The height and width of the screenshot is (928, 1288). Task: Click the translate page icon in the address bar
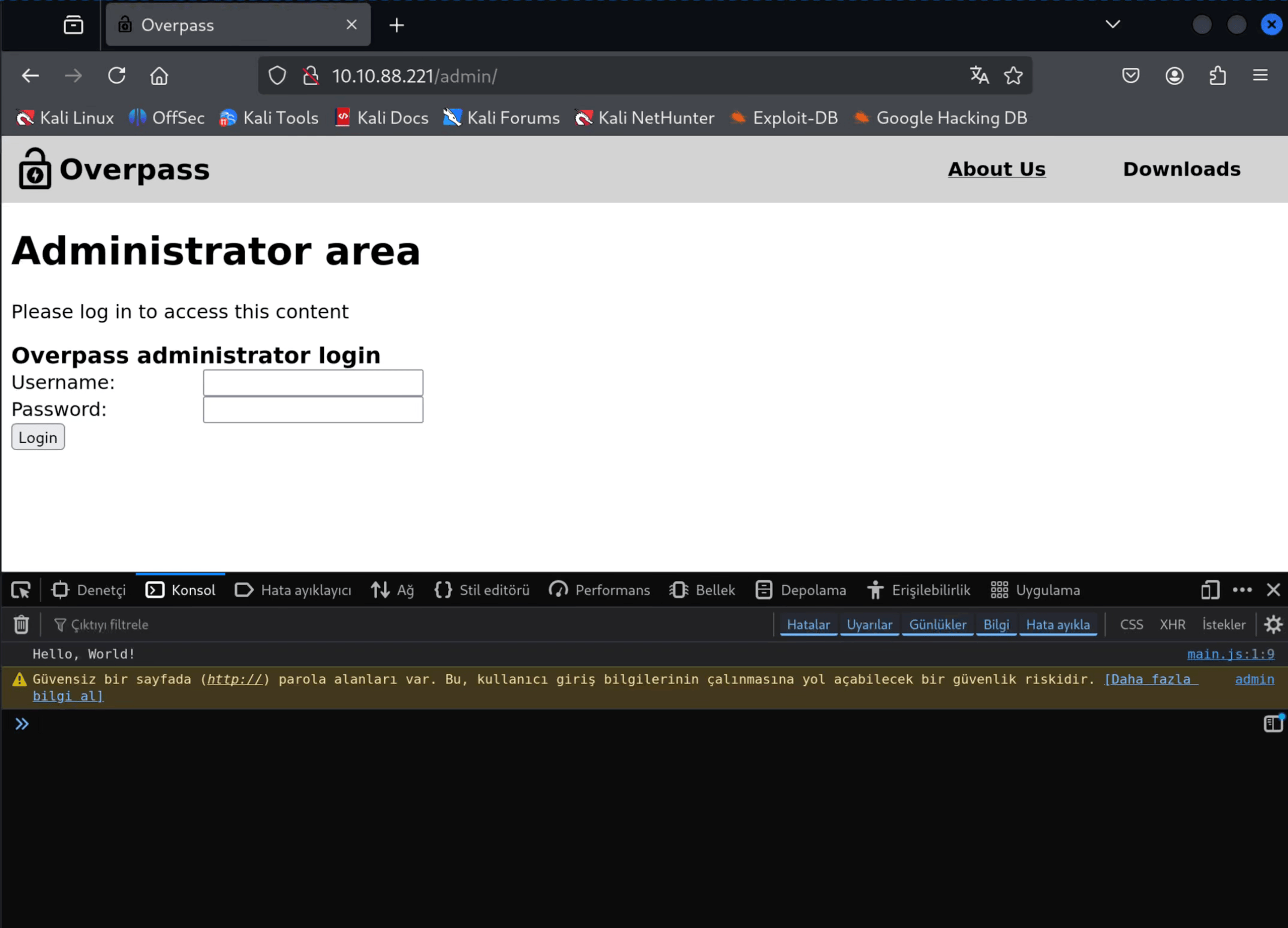[x=979, y=76]
